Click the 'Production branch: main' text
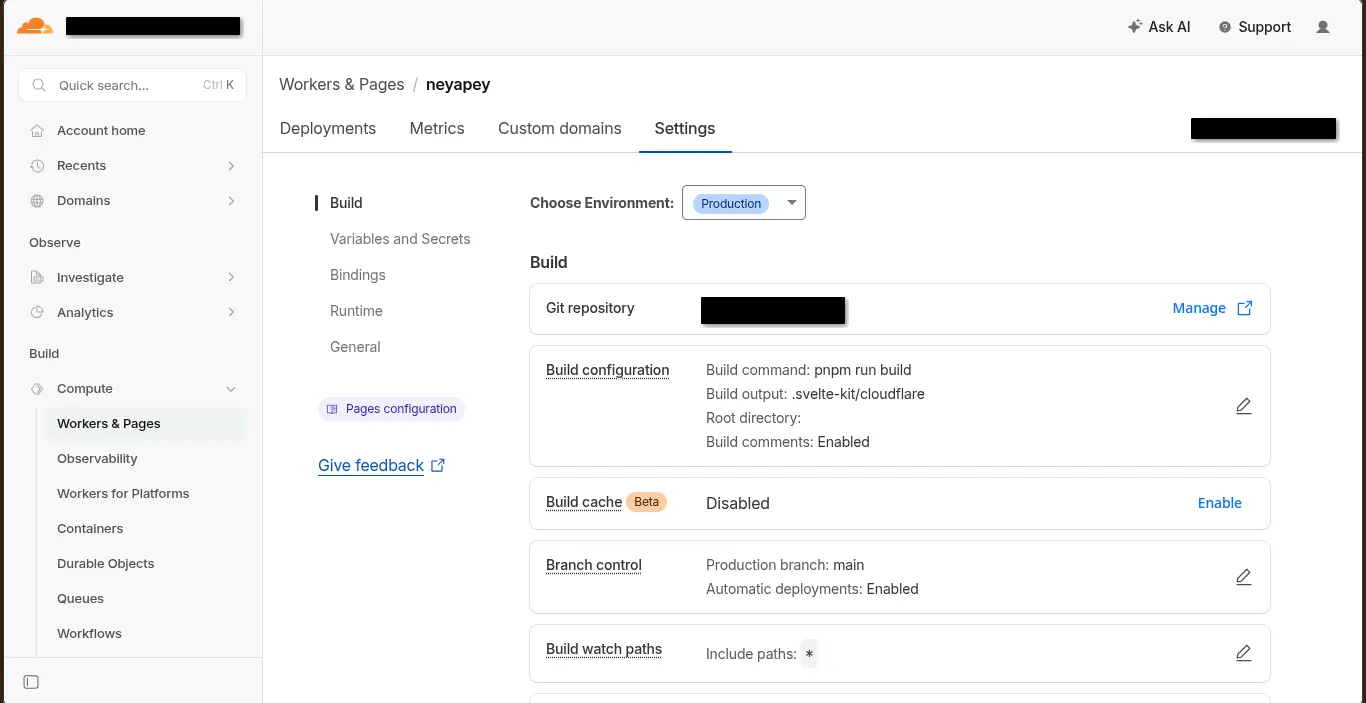This screenshot has height=703, width=1366. tap(785, 565)
